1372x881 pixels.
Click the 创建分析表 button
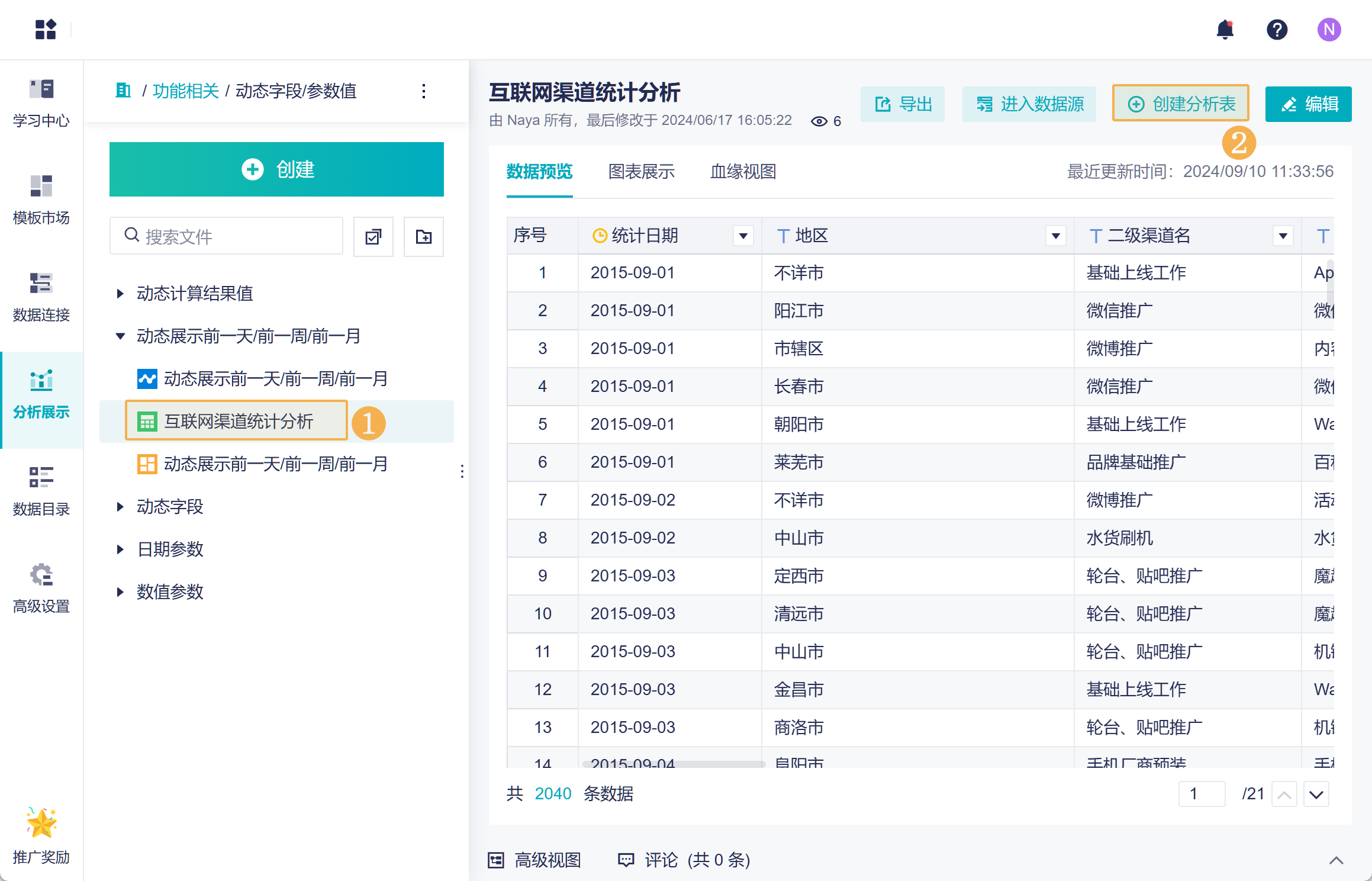1181,104
